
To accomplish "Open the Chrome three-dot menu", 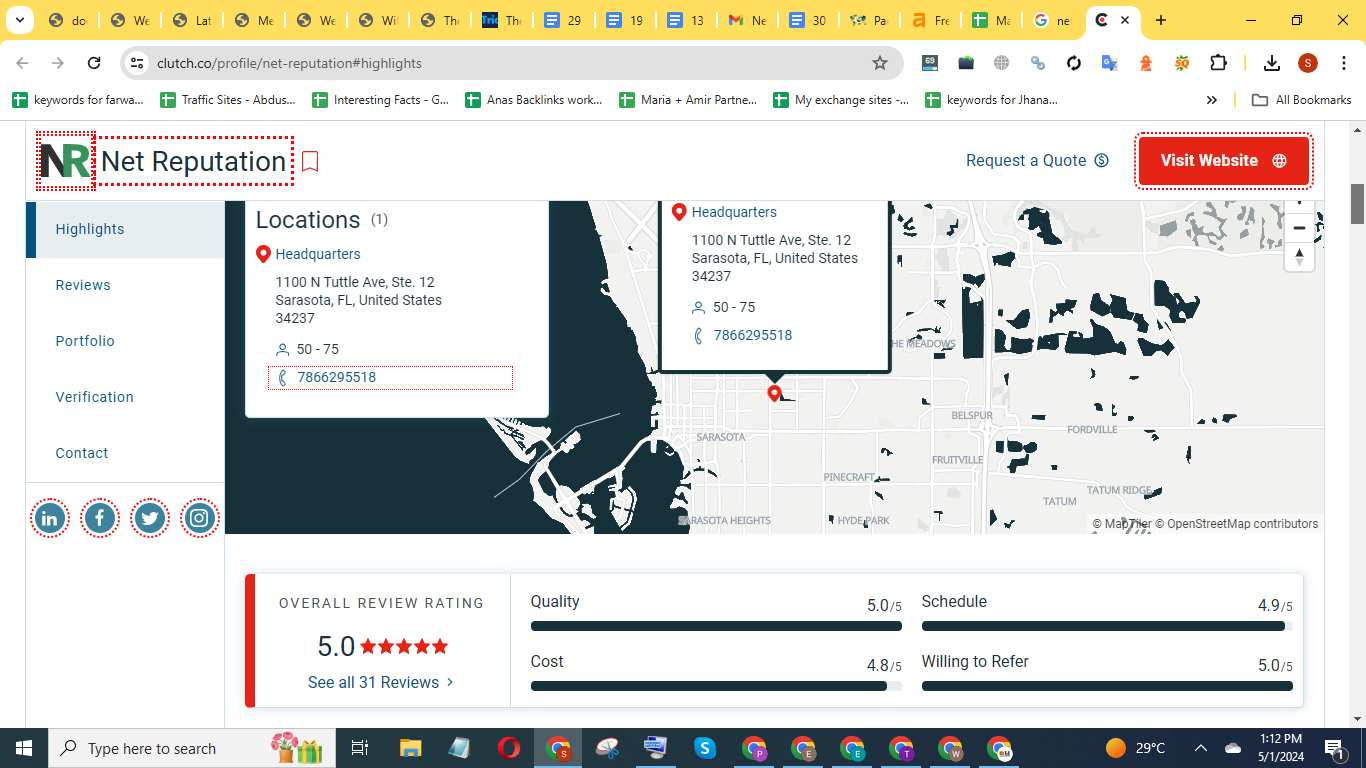I will tap(1343, 63).
